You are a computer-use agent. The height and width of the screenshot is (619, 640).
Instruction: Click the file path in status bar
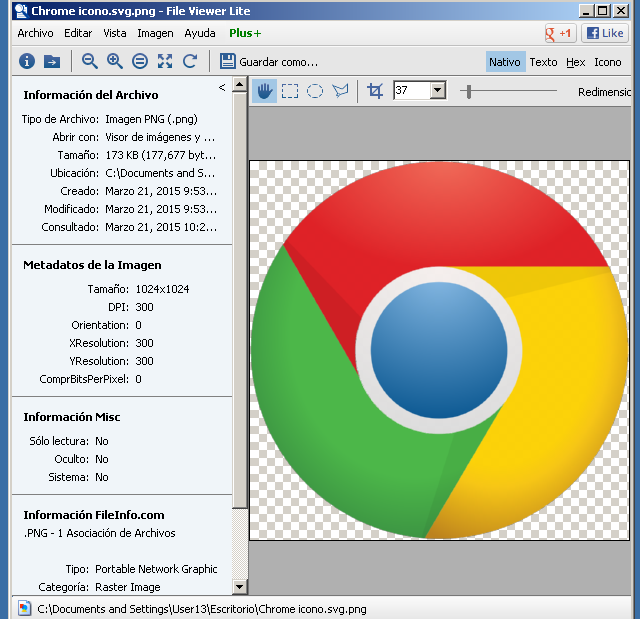pos(202,609)
